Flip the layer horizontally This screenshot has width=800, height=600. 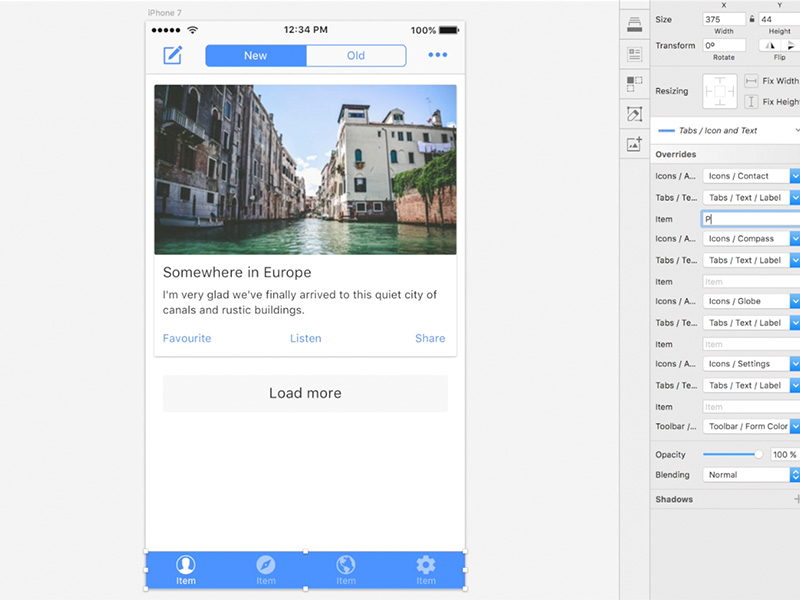(x=770, y=45)
